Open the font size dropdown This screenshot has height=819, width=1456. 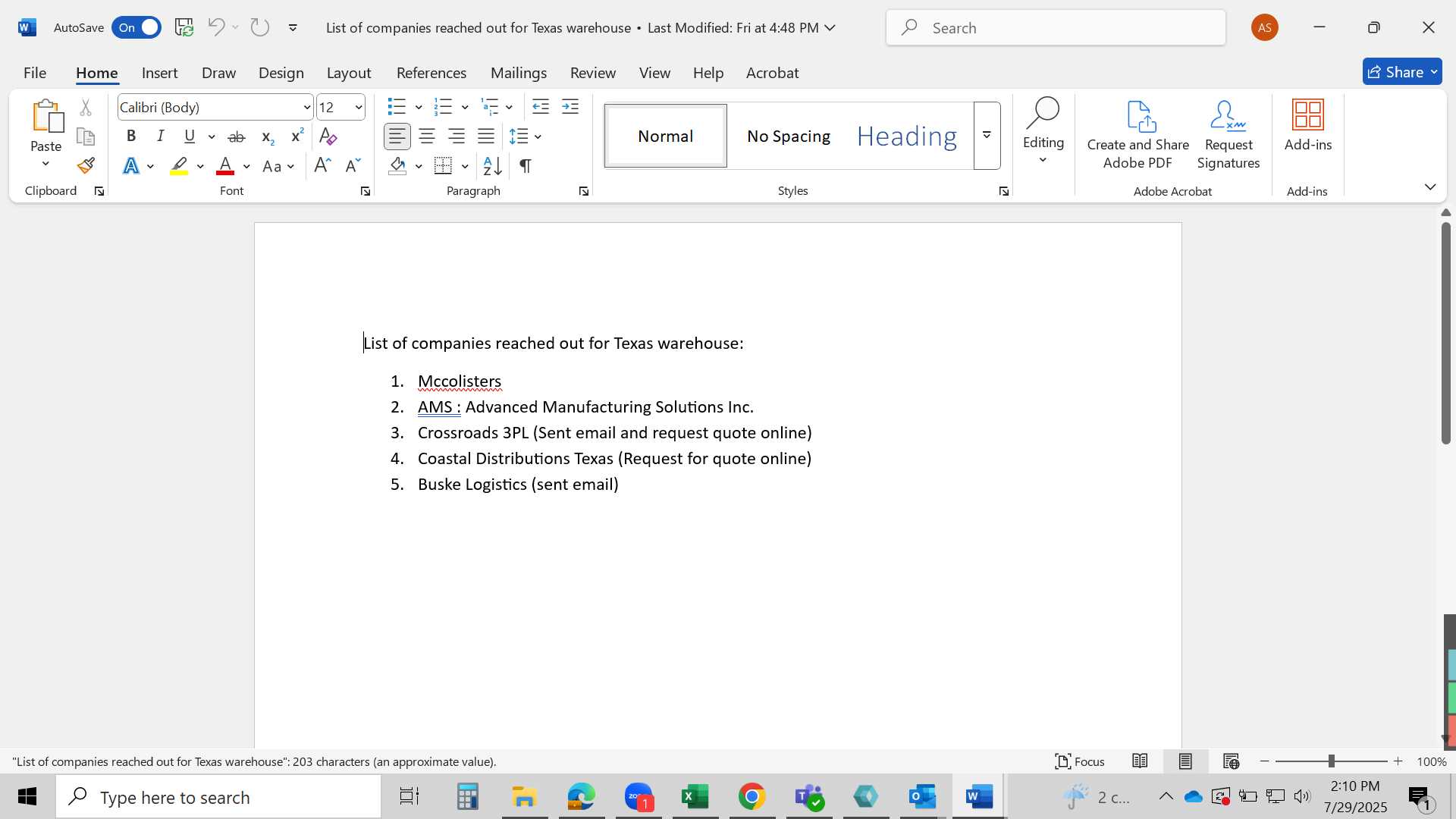click(x=359, y=108)
